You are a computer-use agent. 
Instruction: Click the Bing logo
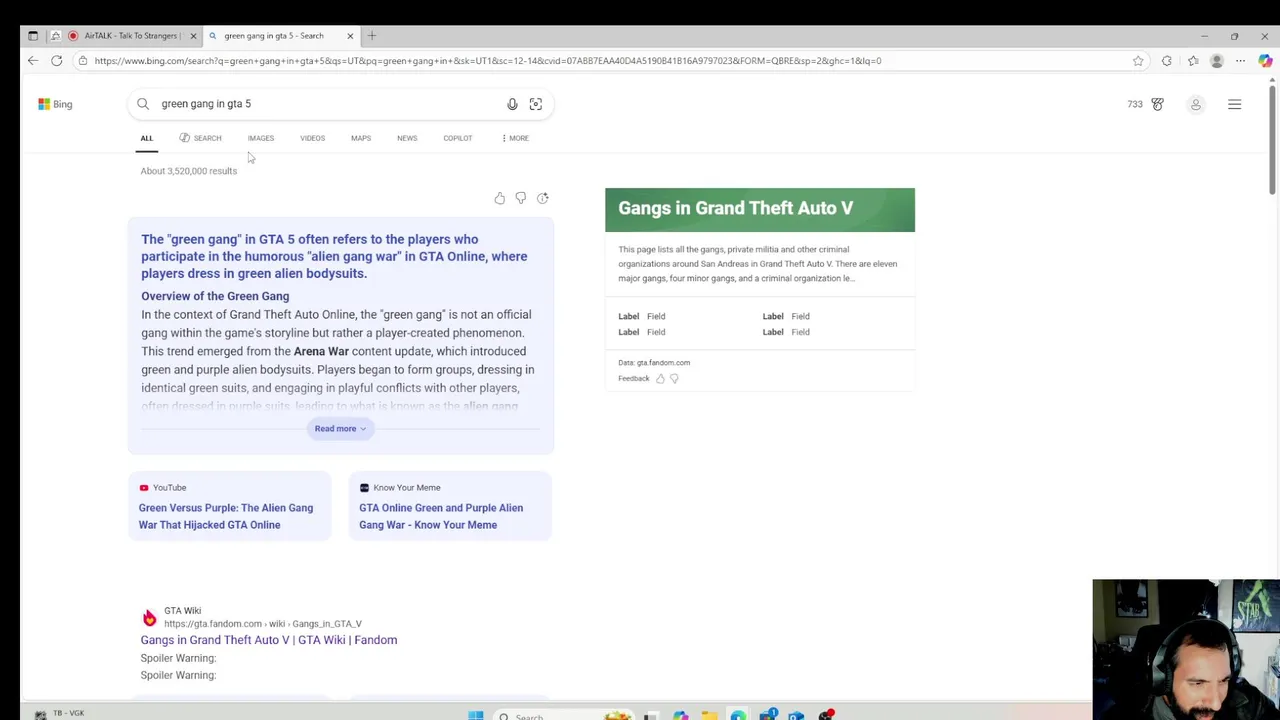pyautogui.click(x=55, y=104)
